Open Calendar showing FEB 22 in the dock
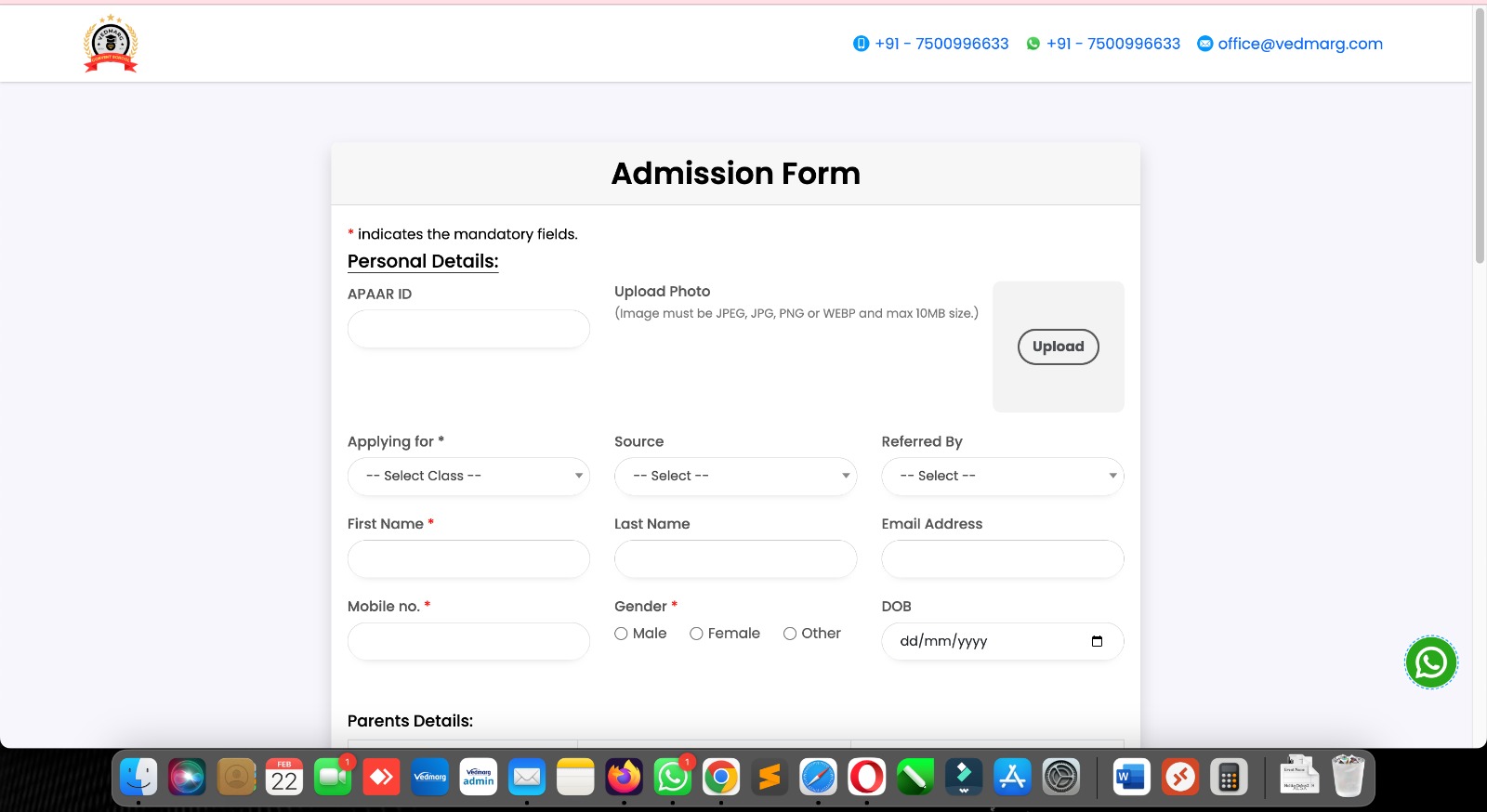Image resolution: width=1487 pixels, height=812 pixels. (x=284, y=777)
